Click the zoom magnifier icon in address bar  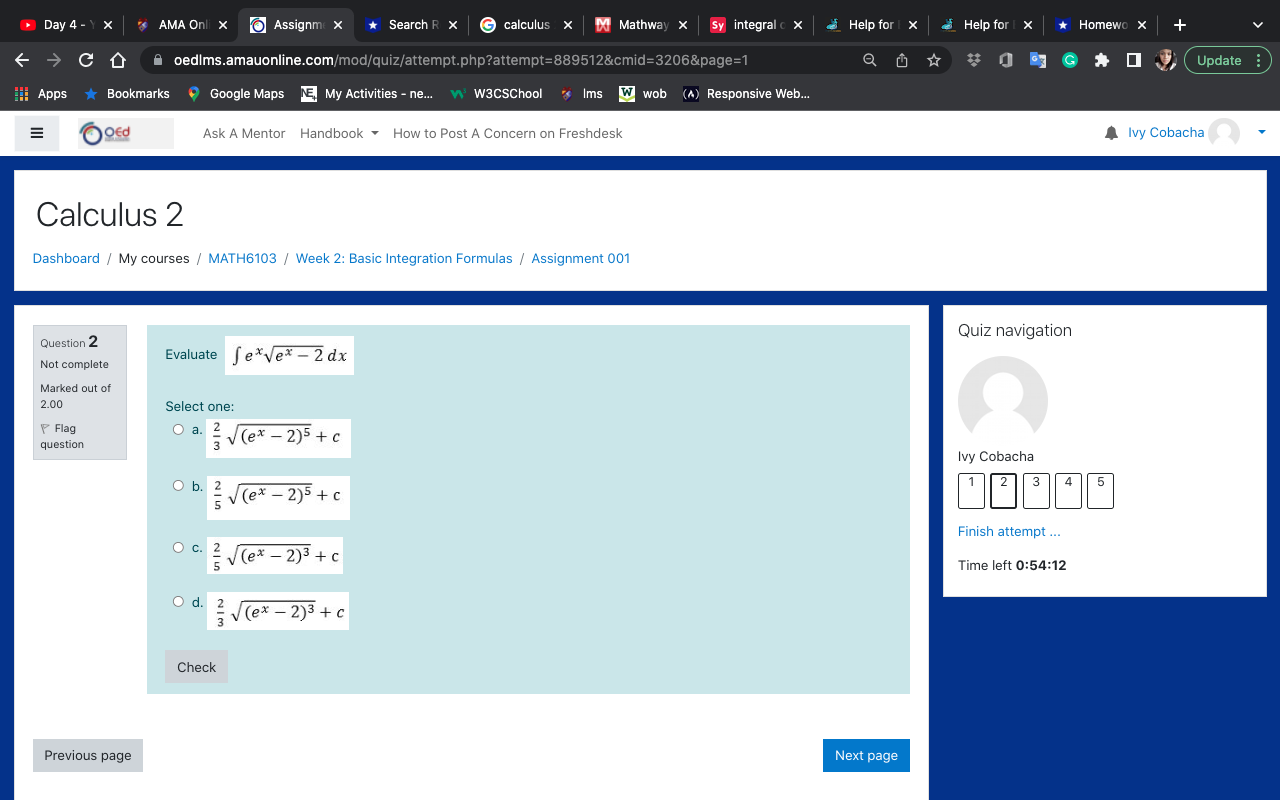(870, 60)
